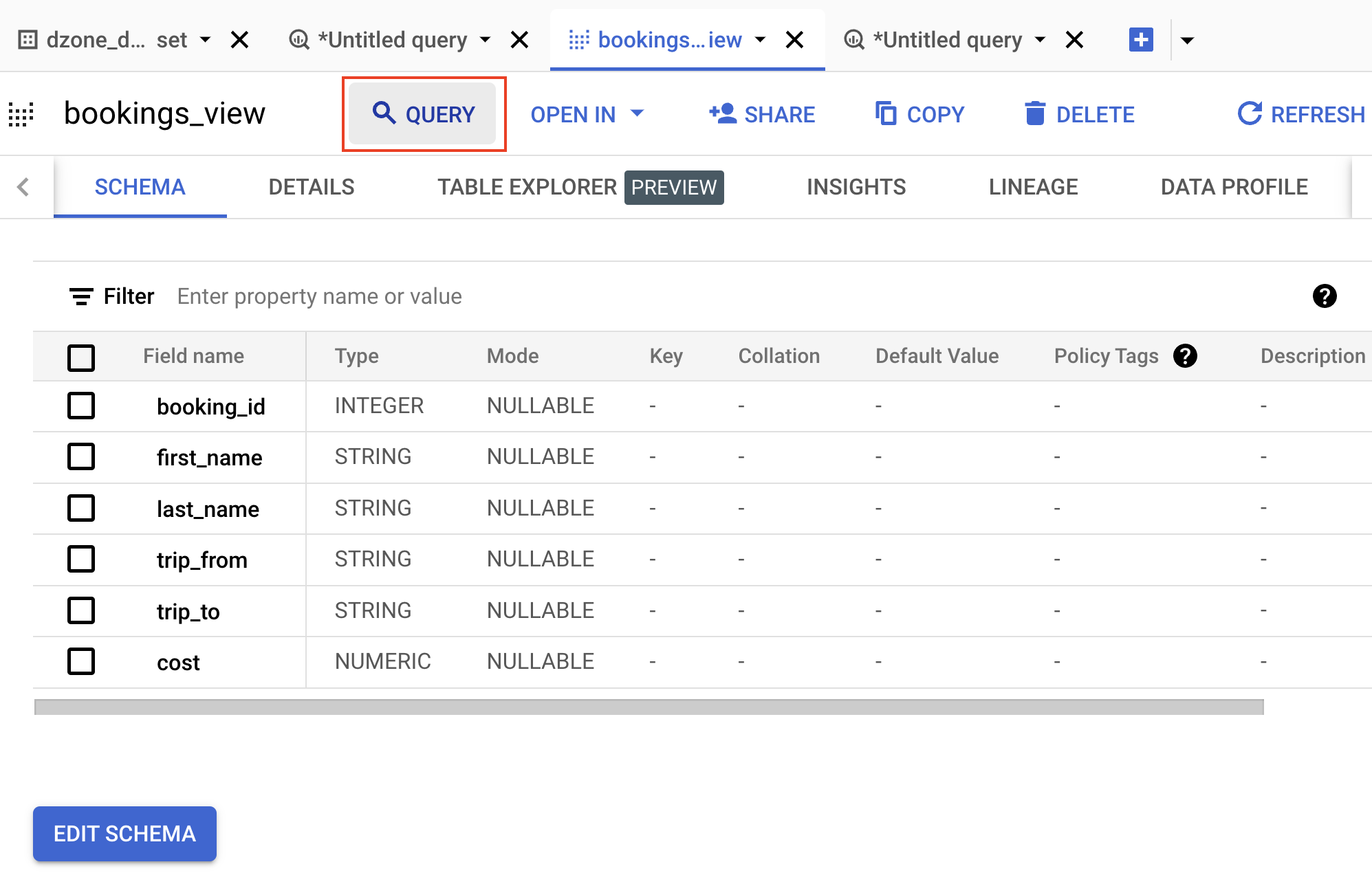
Task: Open the dzone_d... set tab dropdown
Action: click(x=206, y=39)
